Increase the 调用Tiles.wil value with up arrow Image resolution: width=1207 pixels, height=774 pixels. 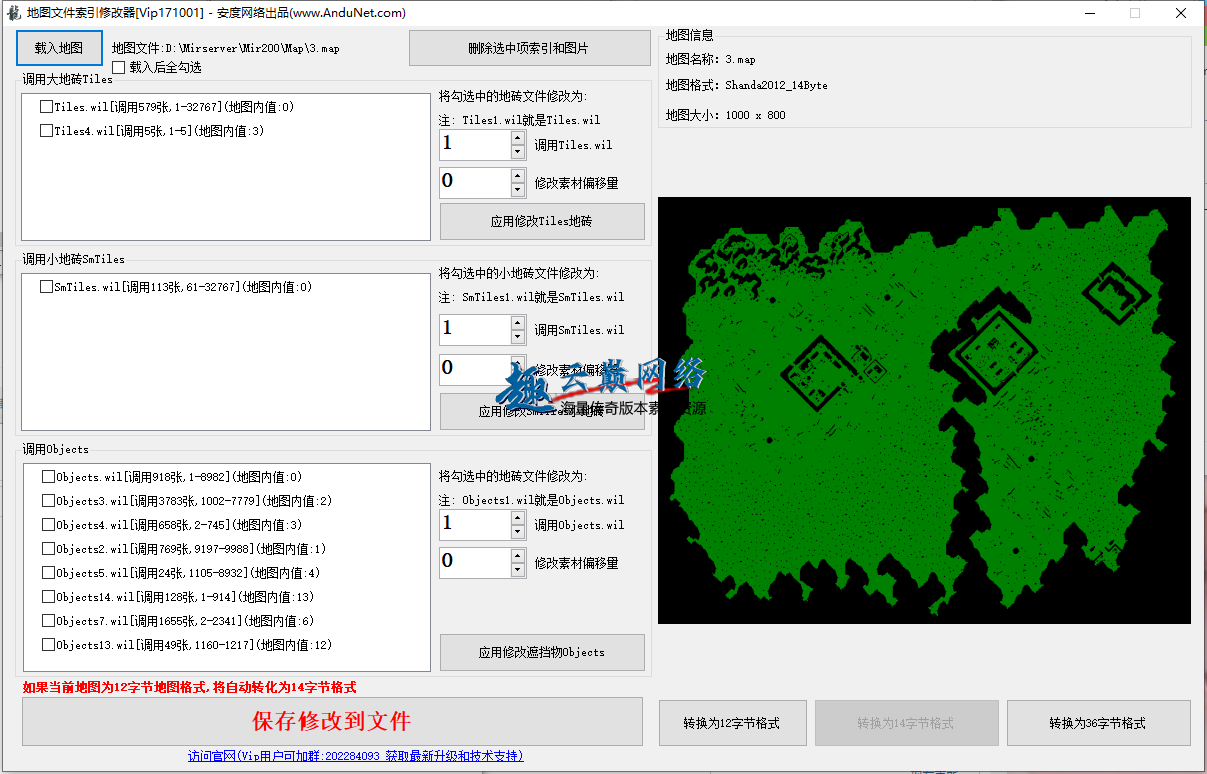tap(517, 137)
